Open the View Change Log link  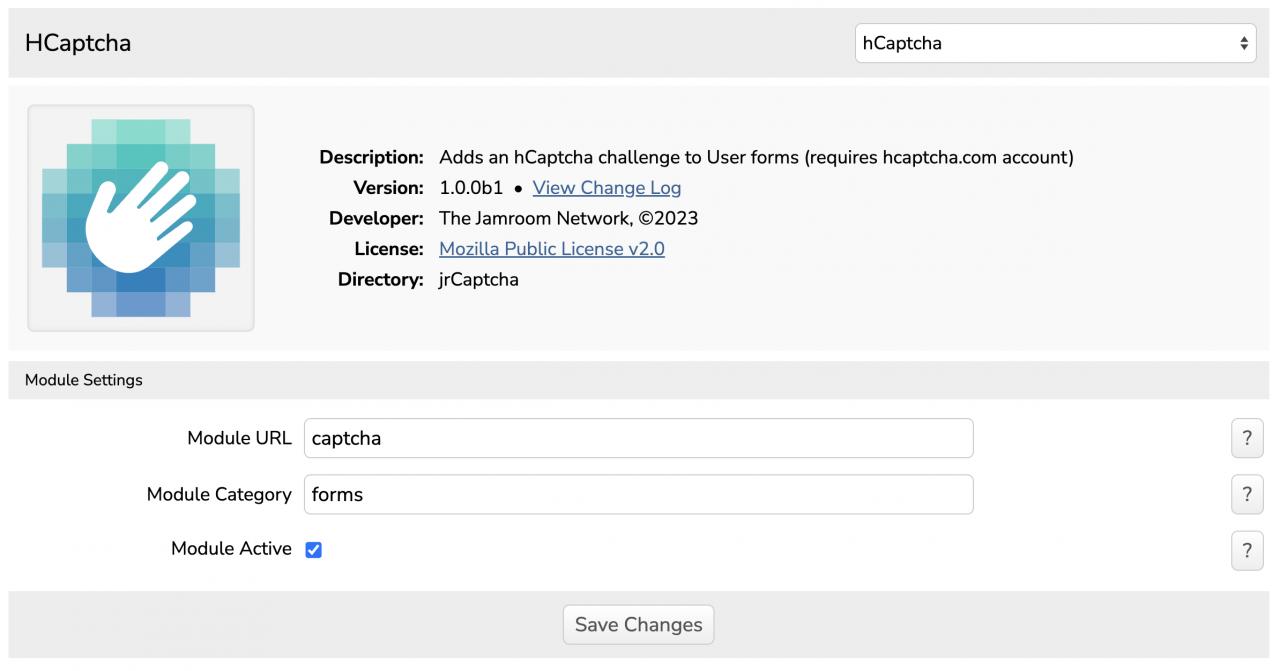pyautogui.click(x=606, y=188)
